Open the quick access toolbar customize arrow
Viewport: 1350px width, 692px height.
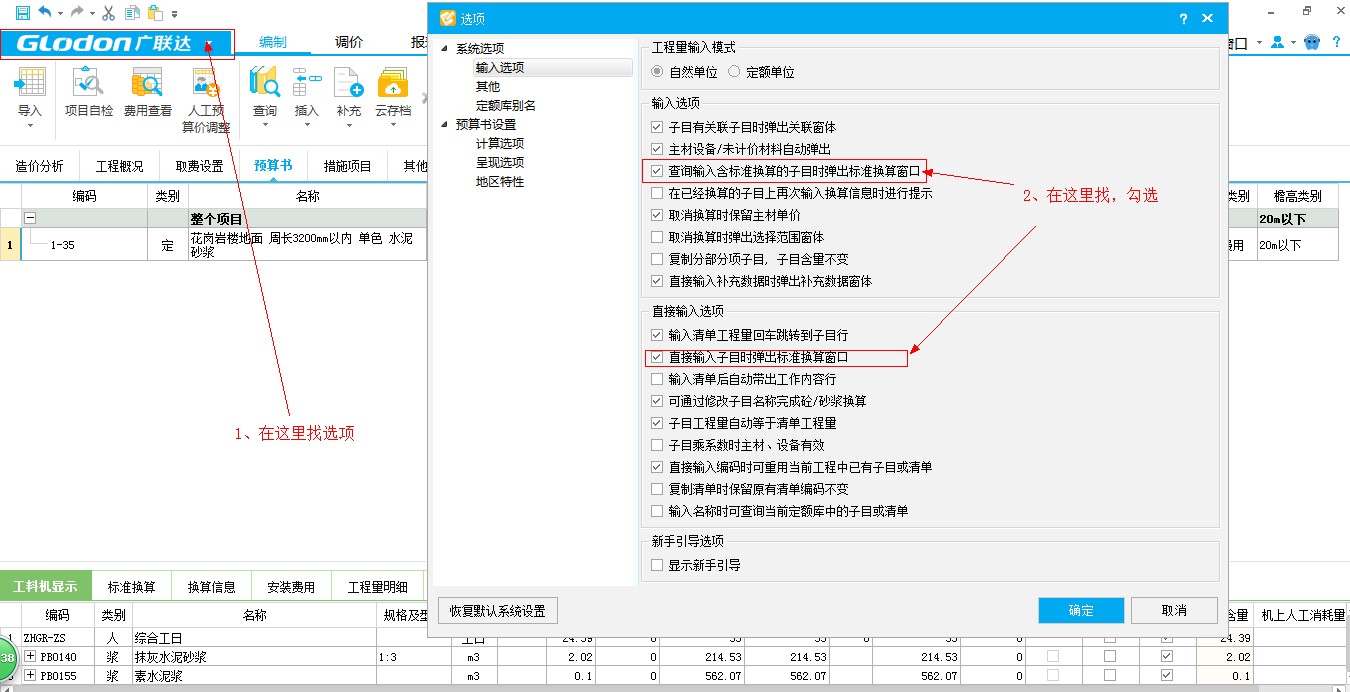pyautogui.click(x=175, y=14)
